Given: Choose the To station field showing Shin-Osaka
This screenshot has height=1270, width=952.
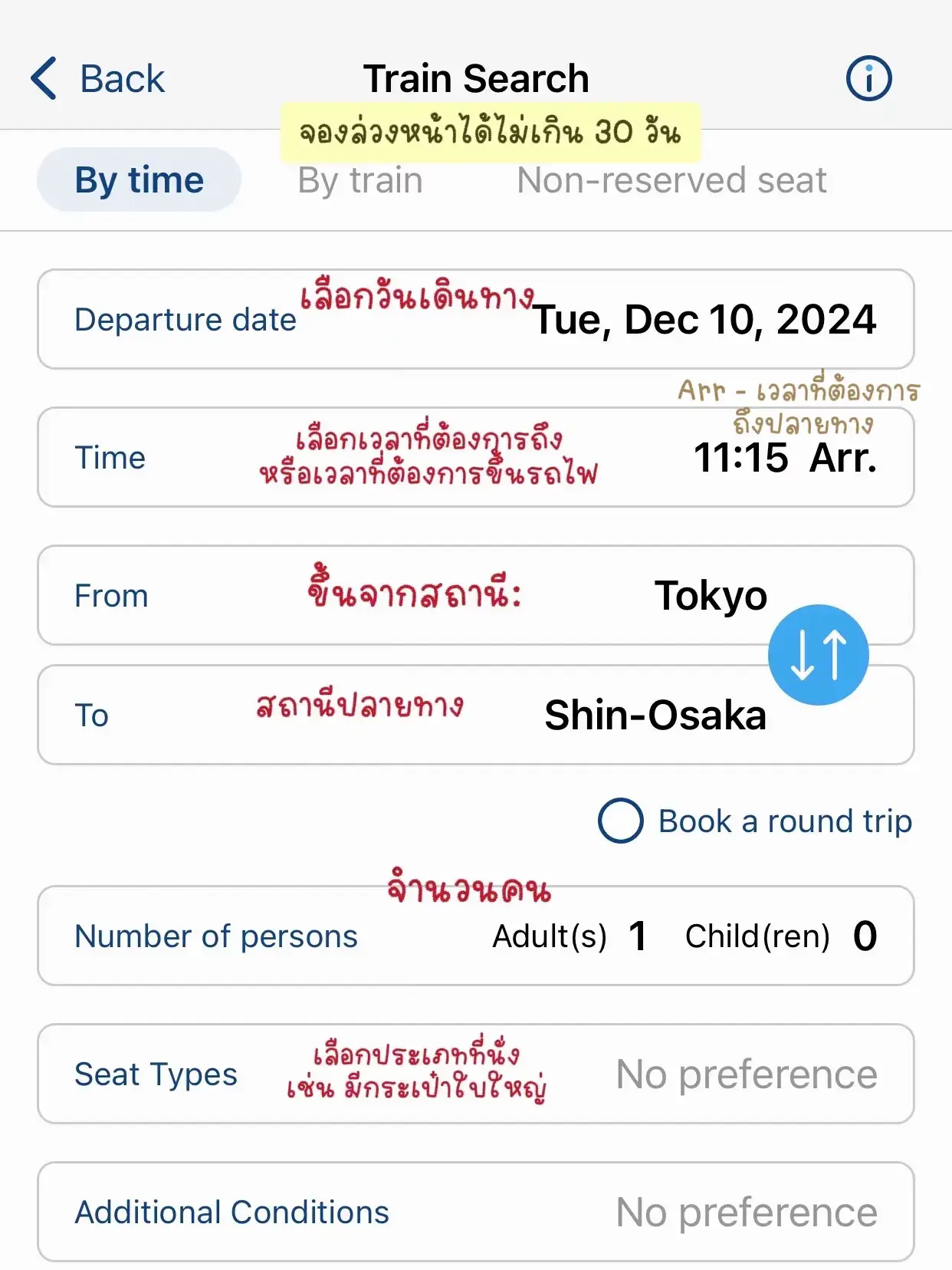Looking at the screenshot, I should click(475, 715).
